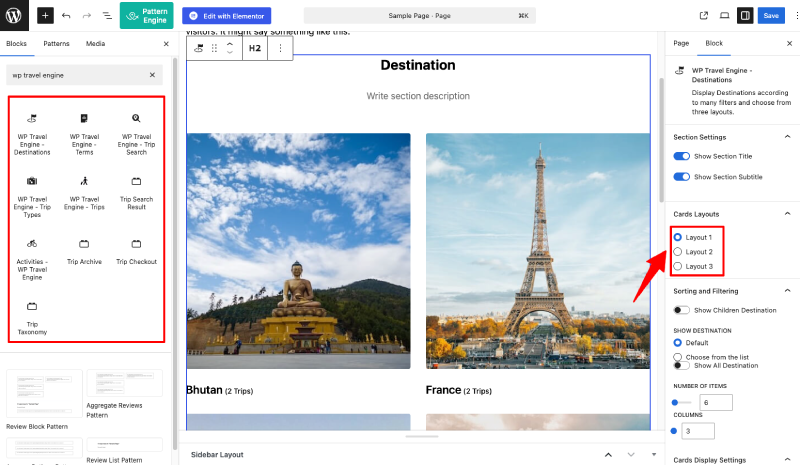Image resolution: width=800 pixels, height=465 pixels.
Task: Insert WP Travel Engine Trip Search block
Action: (136, 135)
